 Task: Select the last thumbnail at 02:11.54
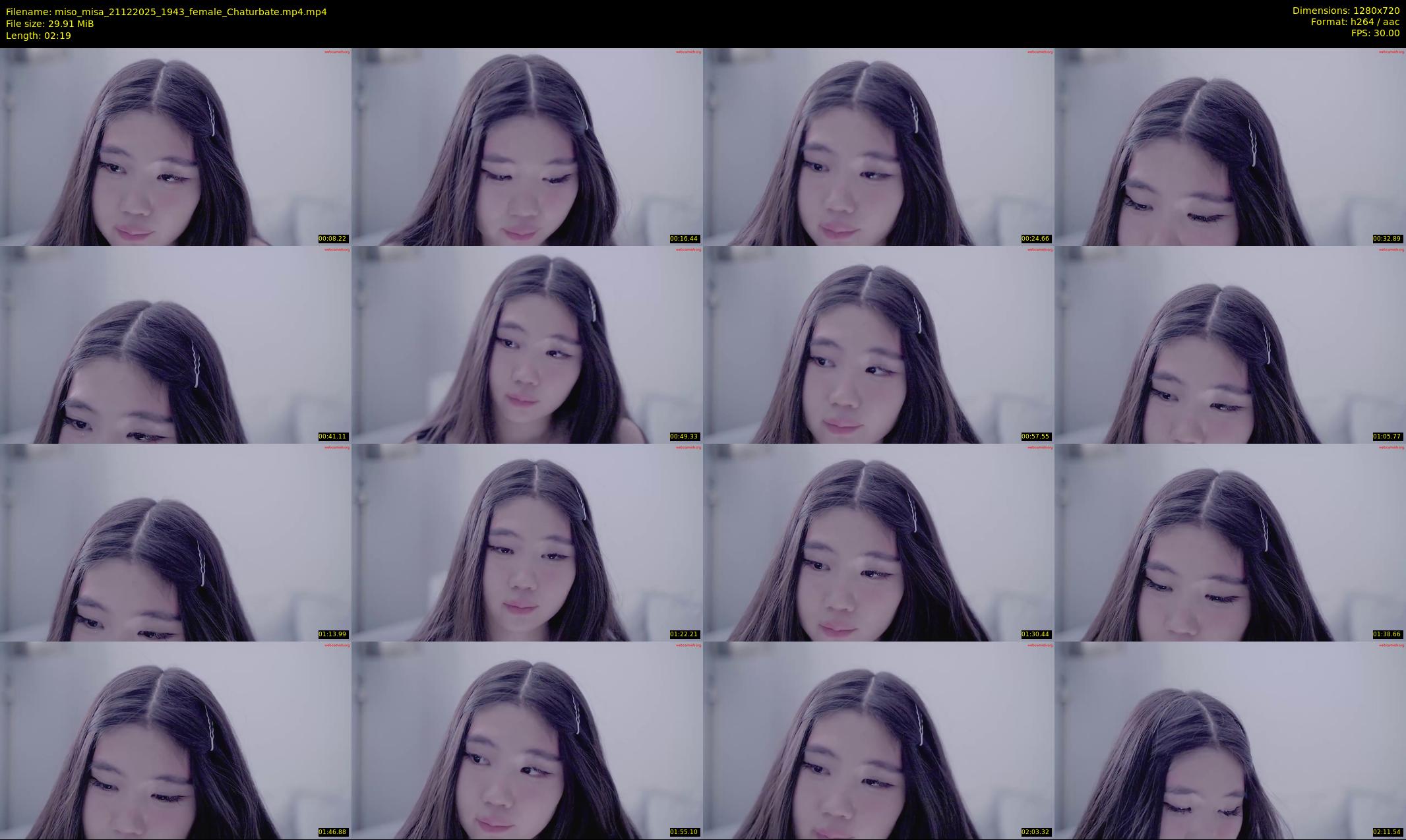point(1230,740)
